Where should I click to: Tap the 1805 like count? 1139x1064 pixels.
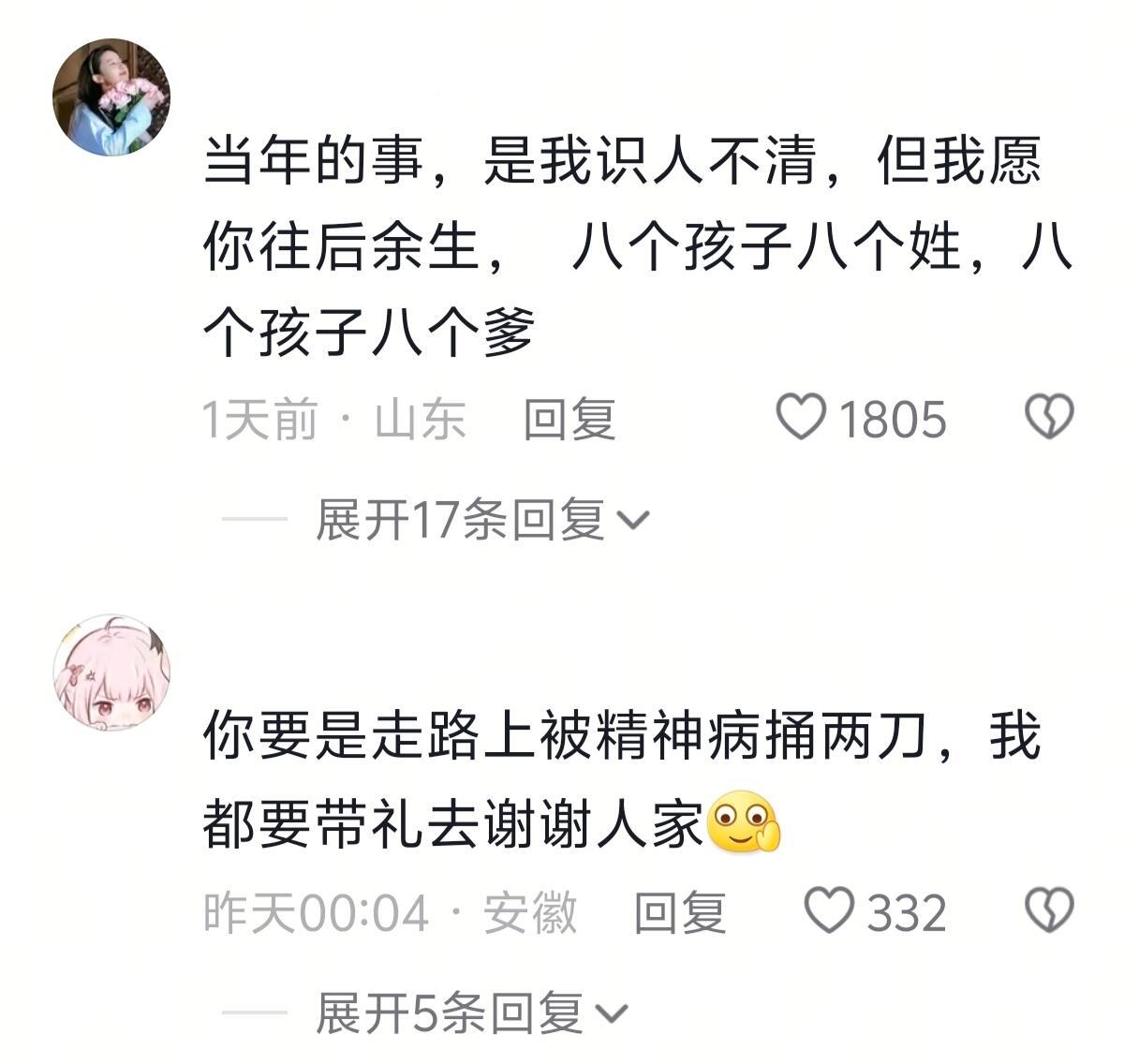click(x=893, y=419)
